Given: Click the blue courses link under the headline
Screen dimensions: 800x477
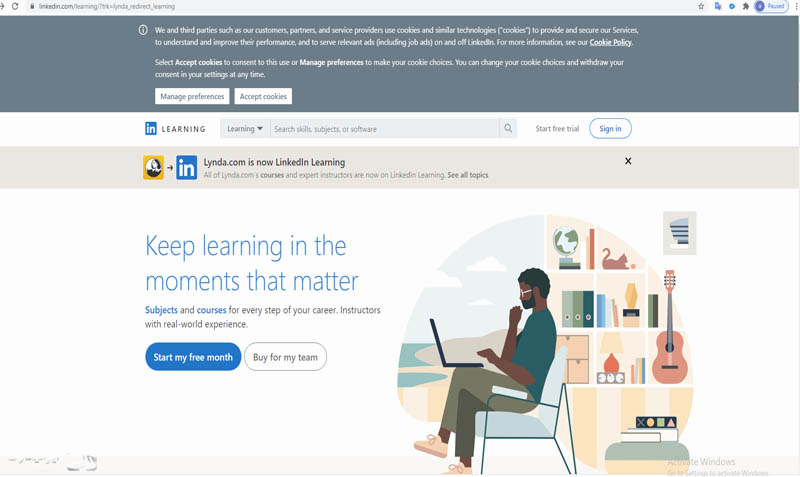Looking at the screenshot, I should click(x=211, y=310).
